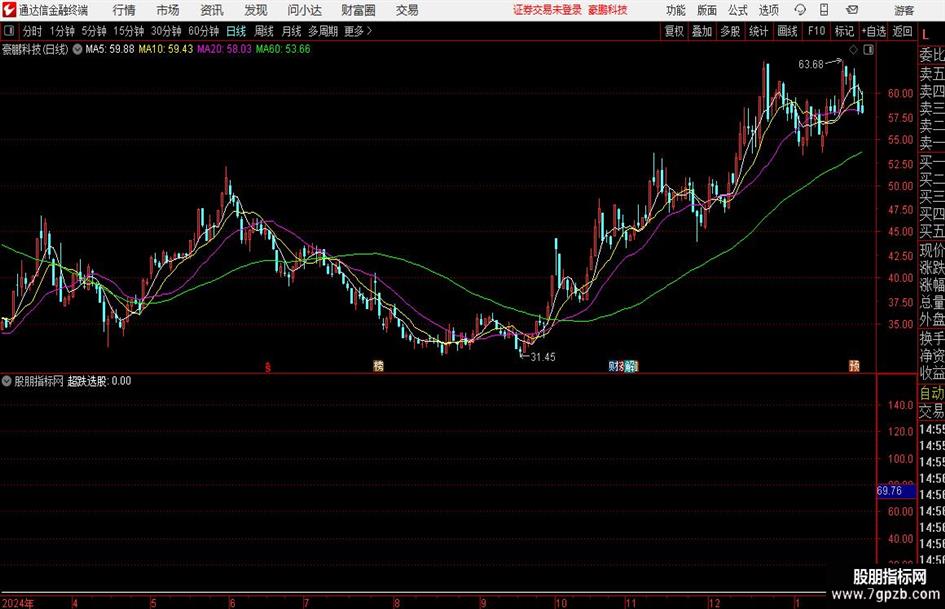Screen dimensions: 945x609
Task: Click the 标记 mark button
Action: 844,31
